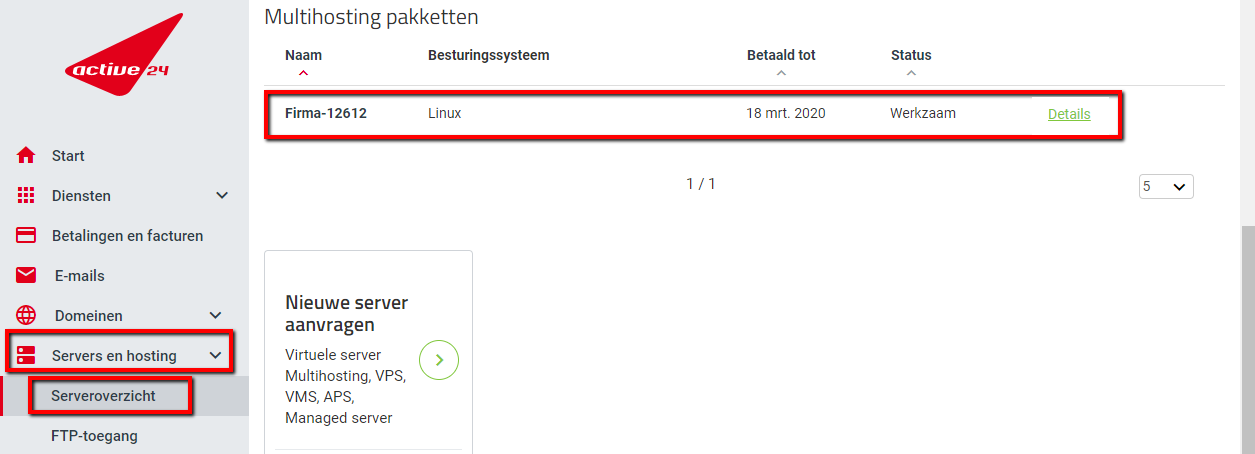Click the Betalingen en facturen card icon
The image size is (1255, 454).
[26, 236]
